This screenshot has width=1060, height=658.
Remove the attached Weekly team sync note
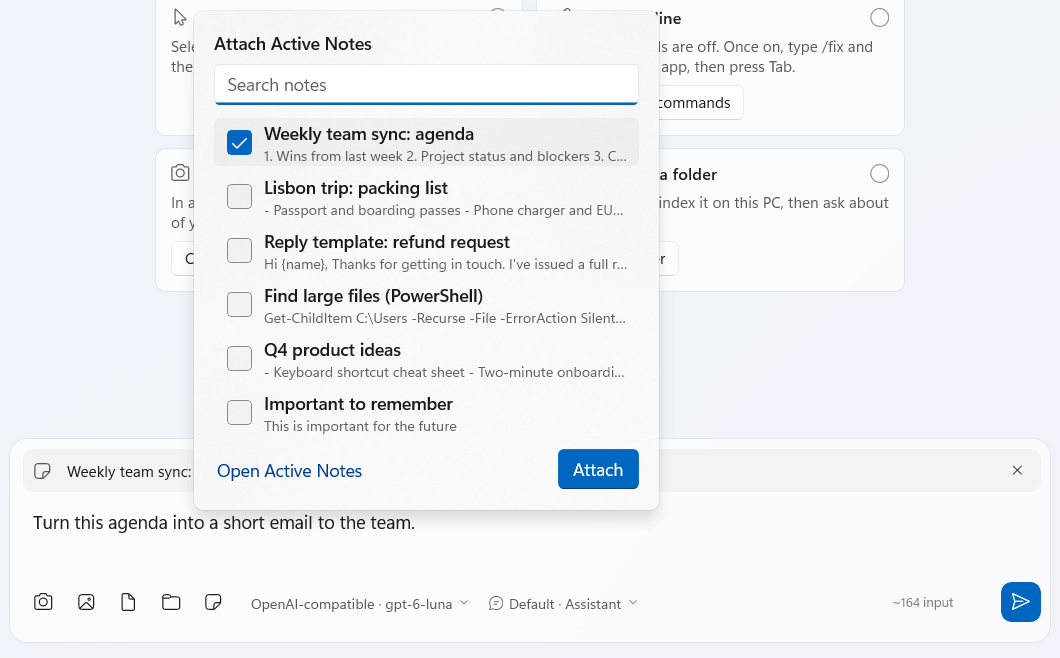point(1017,470)
